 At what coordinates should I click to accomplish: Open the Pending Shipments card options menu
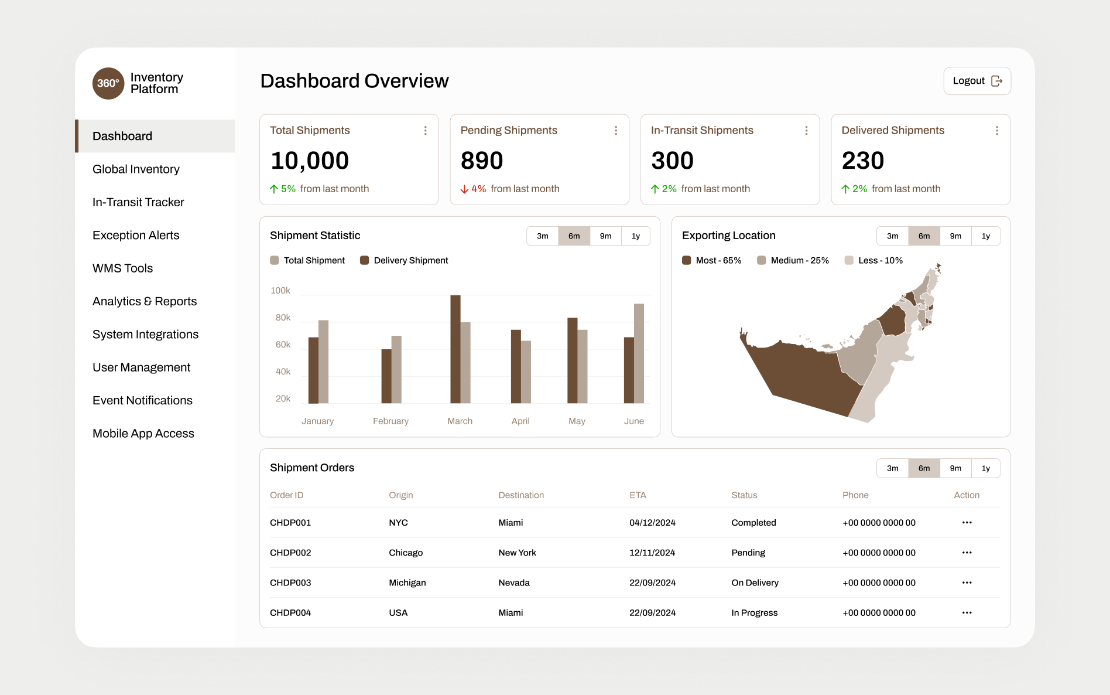616,130
